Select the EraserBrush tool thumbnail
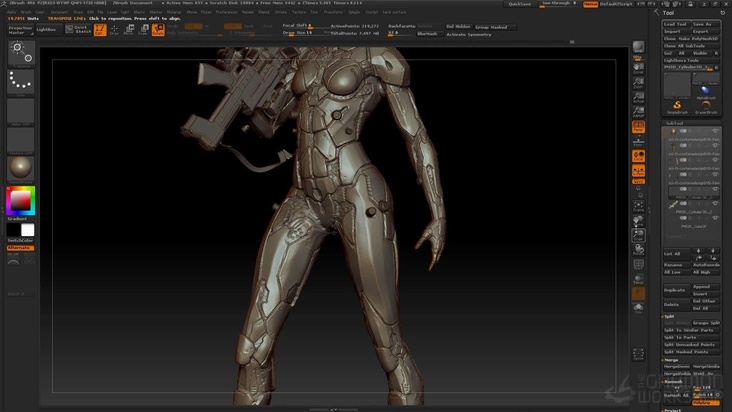 [x=705, y=107]
